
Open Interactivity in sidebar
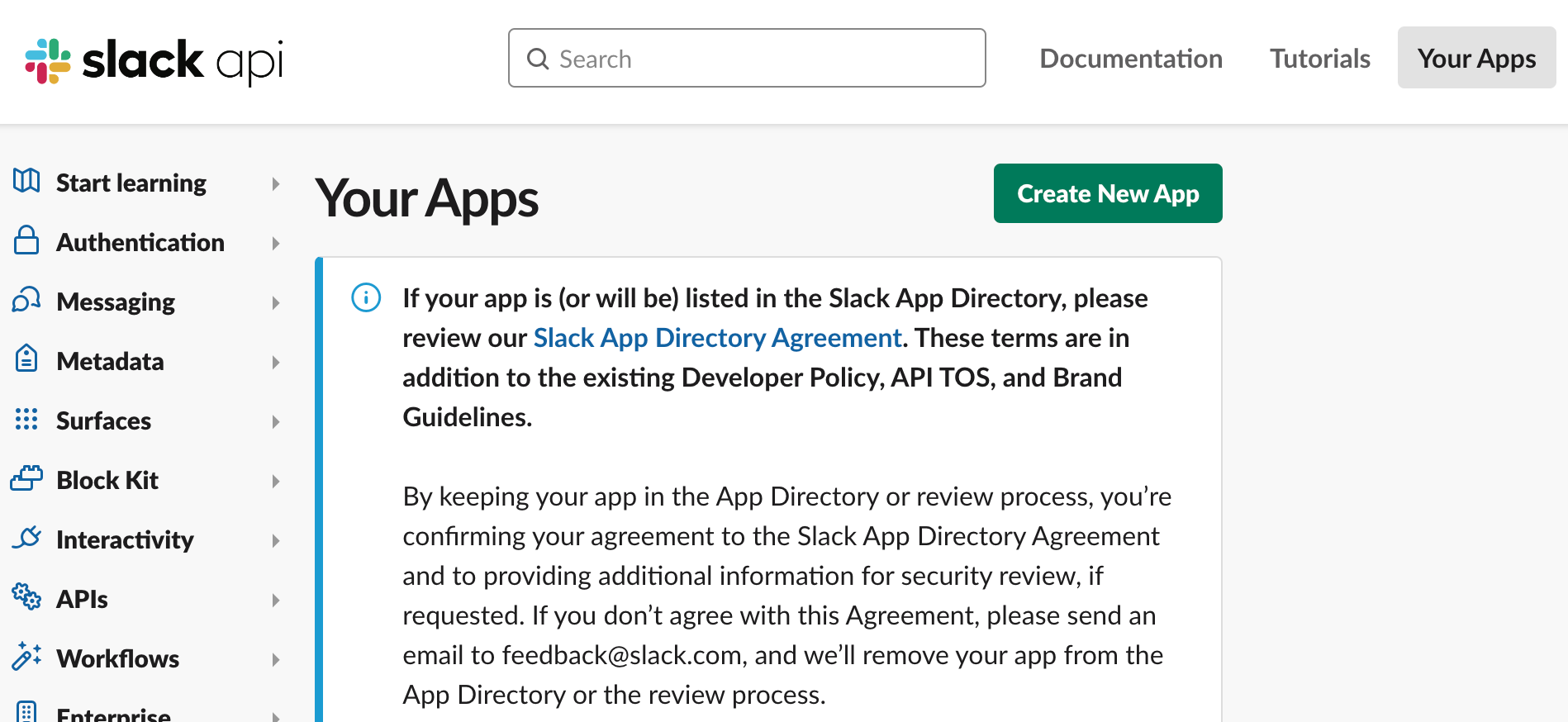(x=125, y=539)
